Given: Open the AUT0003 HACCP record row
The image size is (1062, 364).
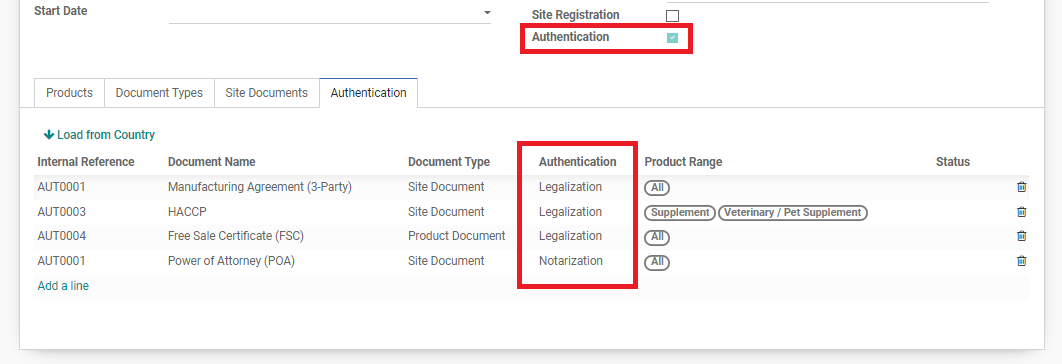Looking at the screenshot, I should coord(532,212).
